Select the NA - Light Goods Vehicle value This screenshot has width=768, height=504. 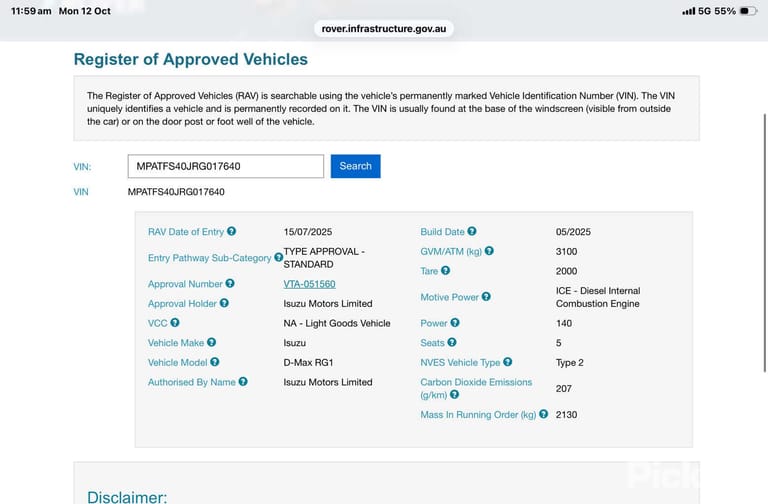click(337, 323)
